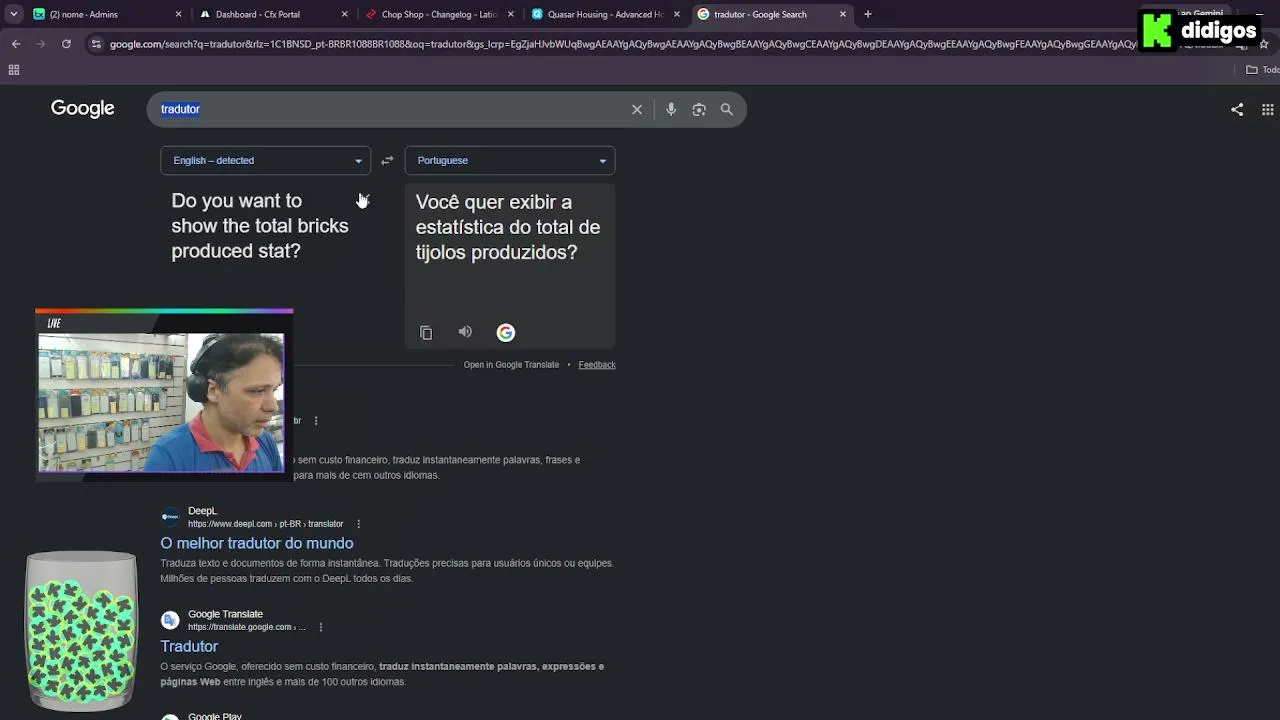Viewport: 1280px width, 720px height.
Task: Click the DeepL site favicon
Action: coord(170,517)
